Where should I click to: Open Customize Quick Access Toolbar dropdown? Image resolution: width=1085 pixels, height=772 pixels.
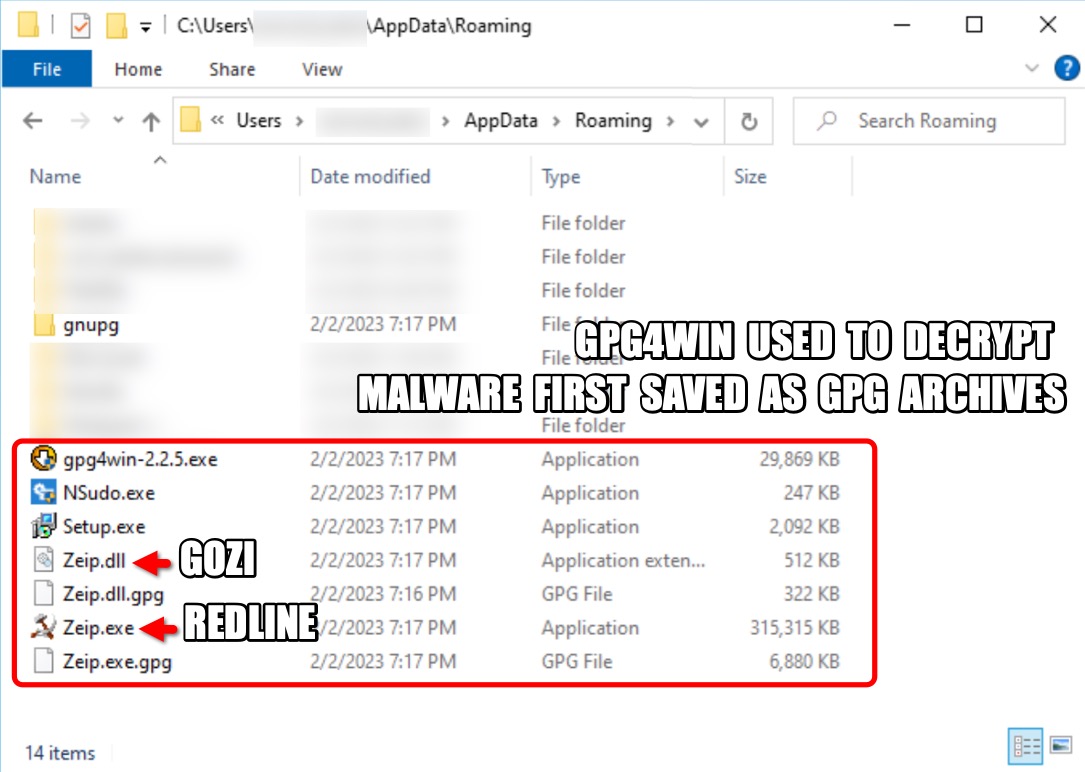[145, 28]
